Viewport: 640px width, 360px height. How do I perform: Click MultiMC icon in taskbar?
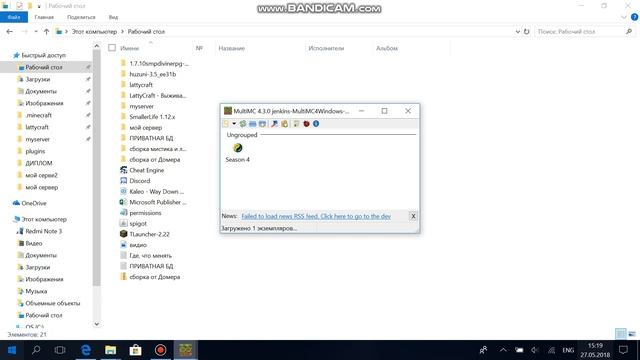coord(185,350)
